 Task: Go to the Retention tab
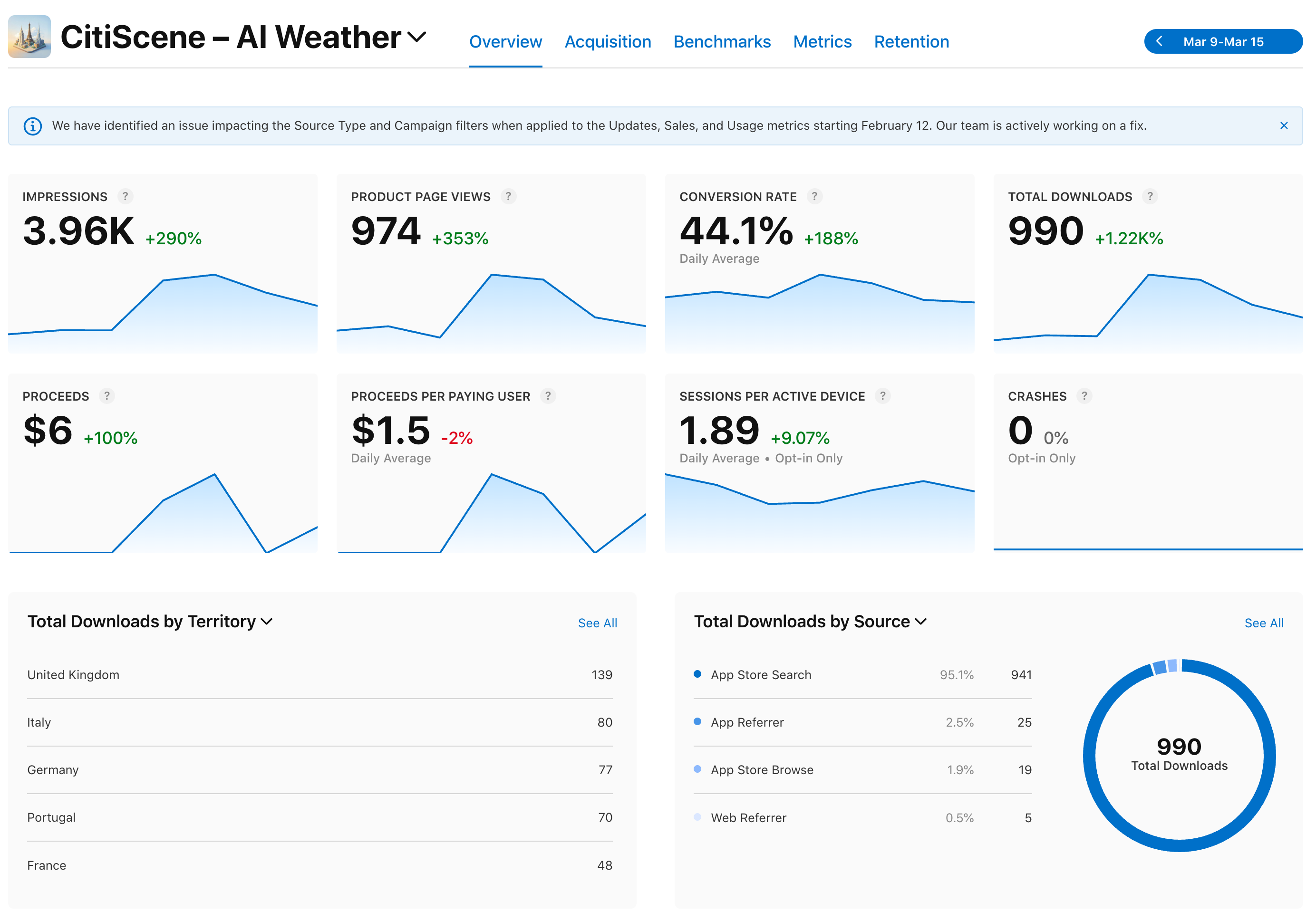pos(911,42)
